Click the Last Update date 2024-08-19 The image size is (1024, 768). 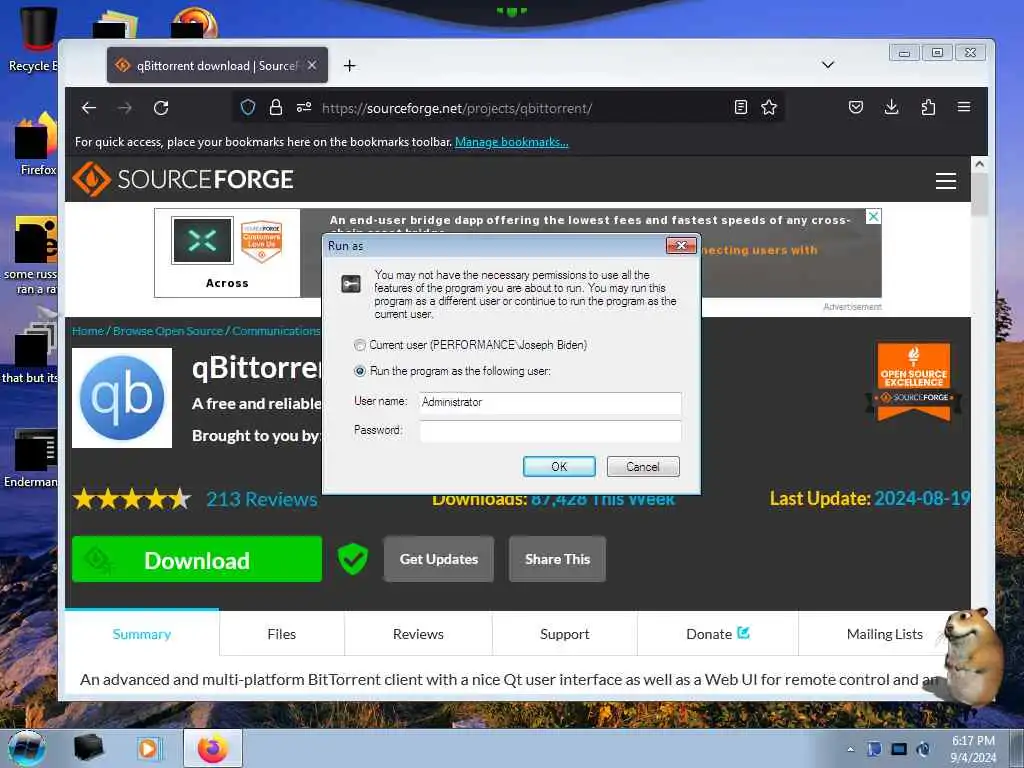pos(921,498)
